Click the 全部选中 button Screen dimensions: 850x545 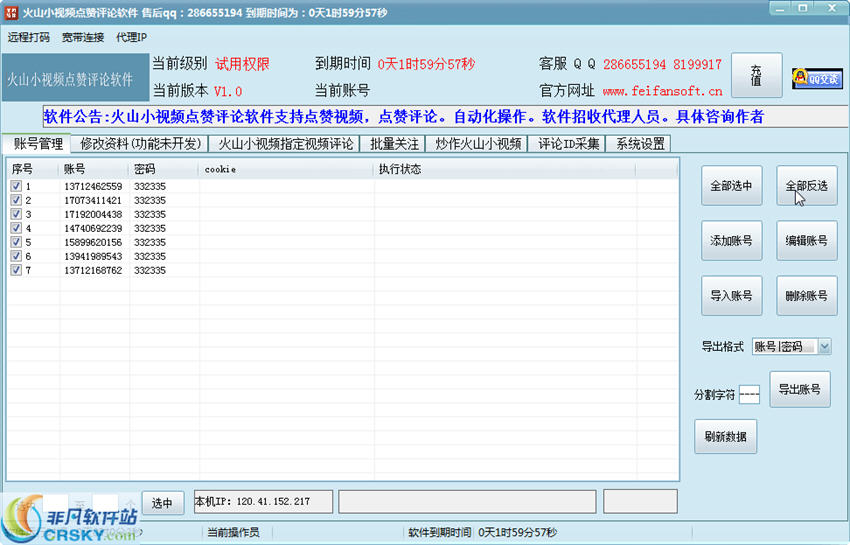point(731,186)
